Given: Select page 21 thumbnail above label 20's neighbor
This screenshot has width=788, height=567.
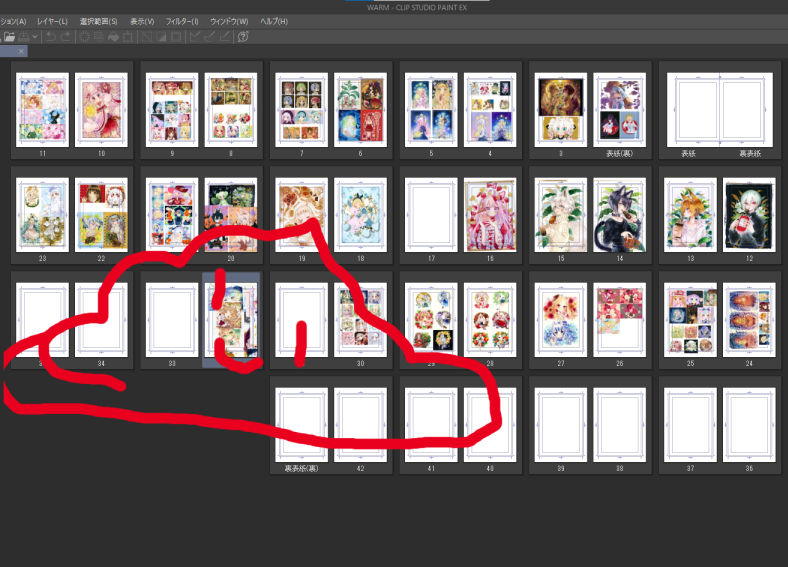Looking at the screenshot, I should coord(172,215).
